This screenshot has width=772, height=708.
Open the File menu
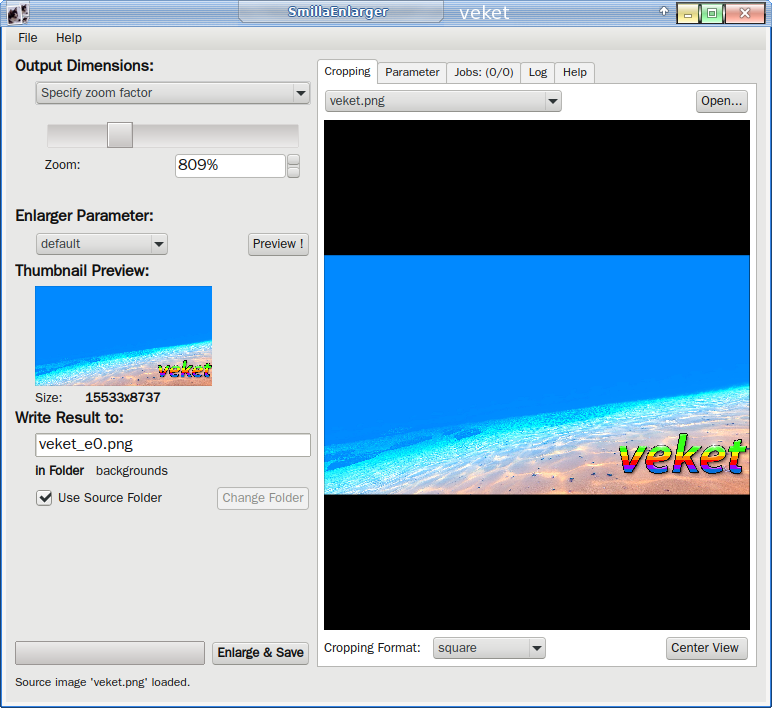(x=28, y=38)
